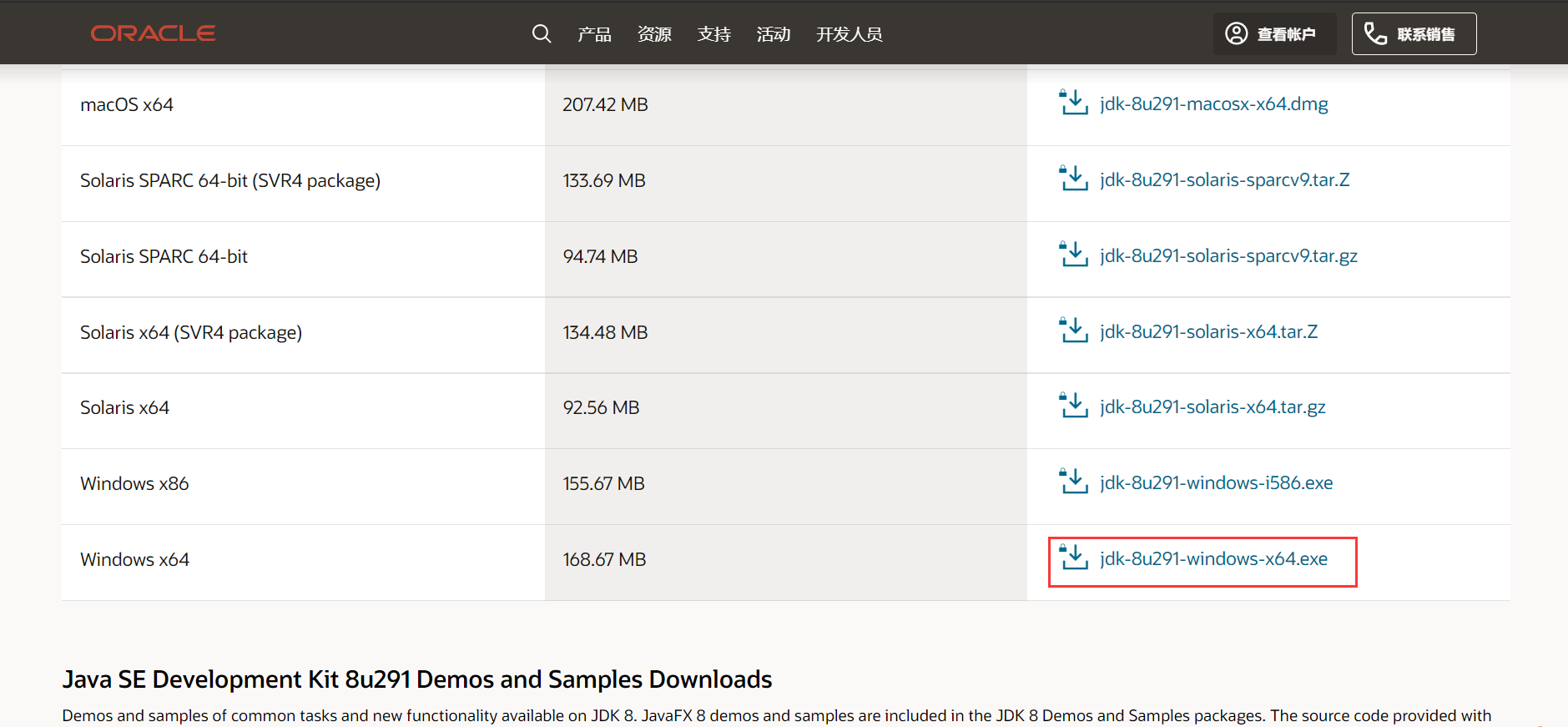This screenshot has height=727, width=1568.
Task: Download jdk-8u291-solaris-sparcv9.tar.gz link
Action: click(x=1228, y=255)
